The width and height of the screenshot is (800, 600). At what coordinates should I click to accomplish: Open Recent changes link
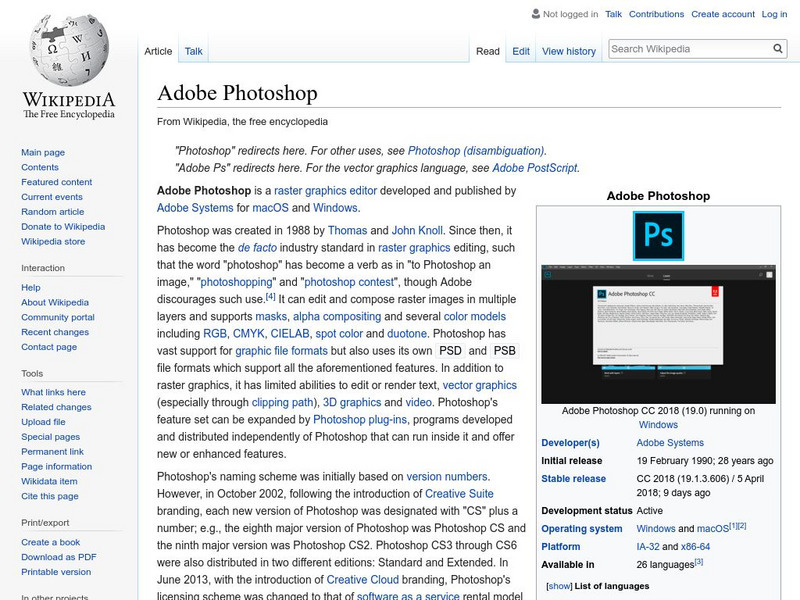point(55,332)
